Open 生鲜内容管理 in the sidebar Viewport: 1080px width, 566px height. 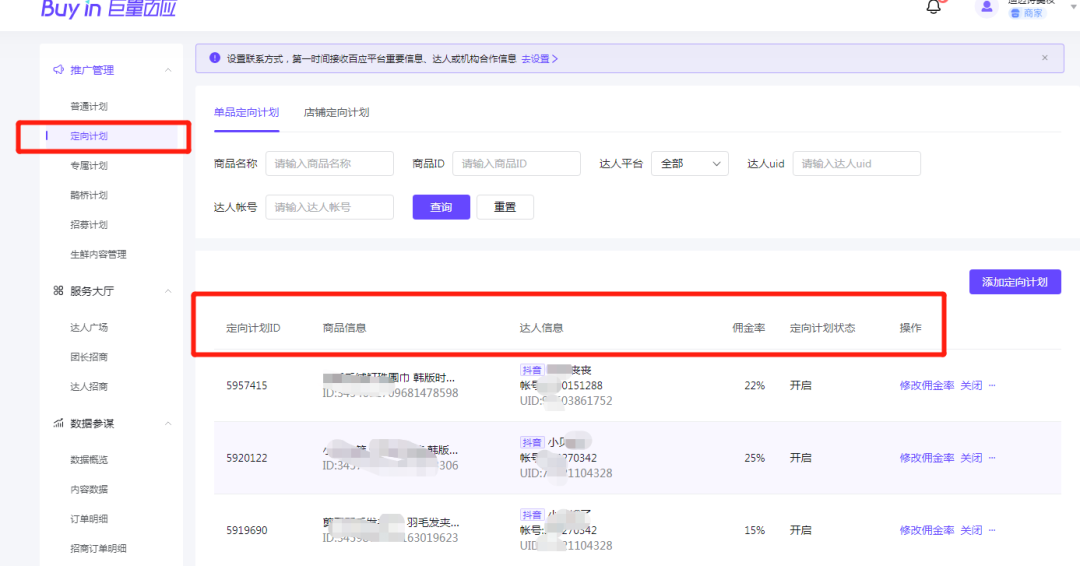click(x=98, y=254)
